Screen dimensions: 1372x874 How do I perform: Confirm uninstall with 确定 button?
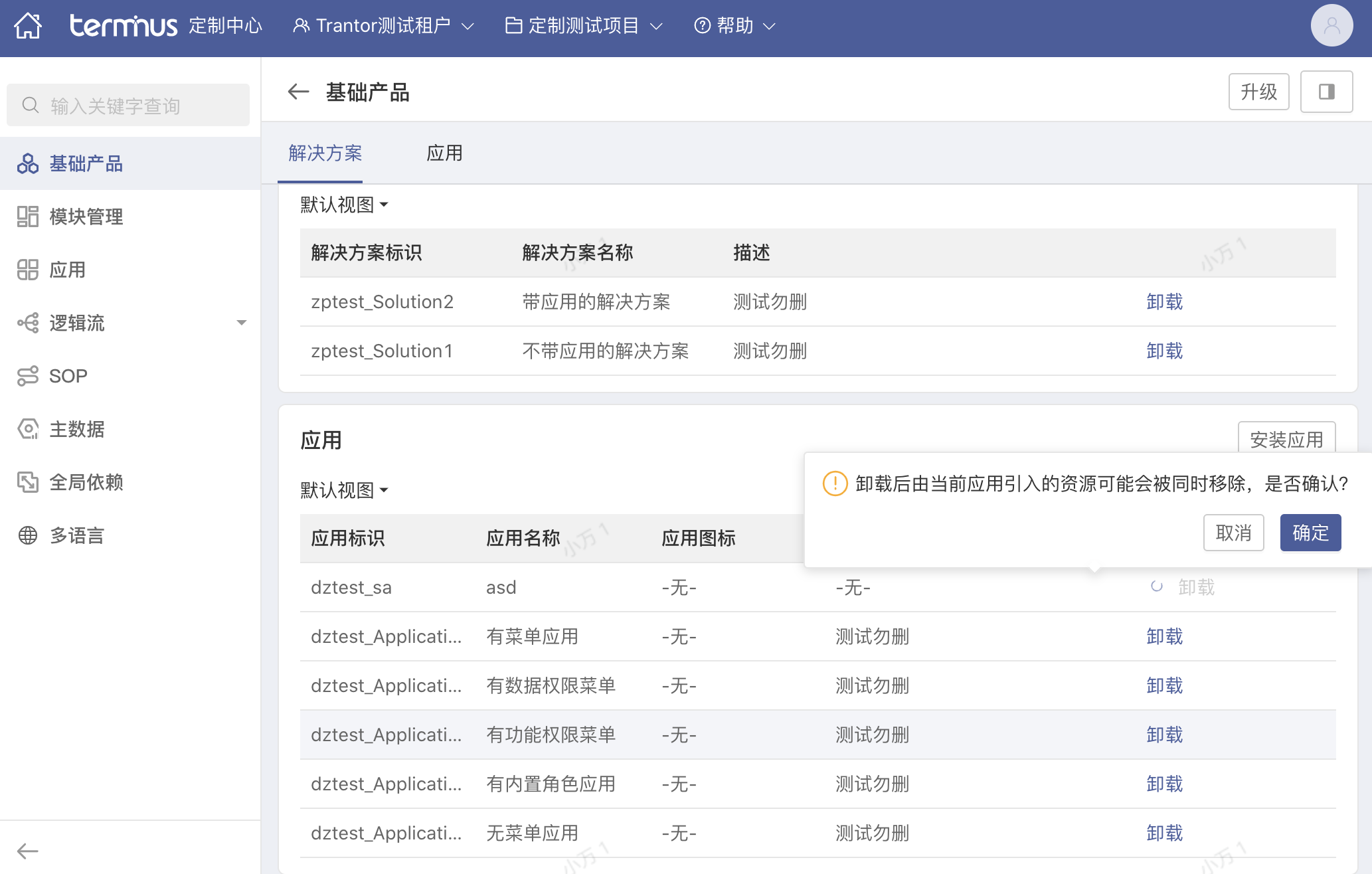[x=1310, y=533]
